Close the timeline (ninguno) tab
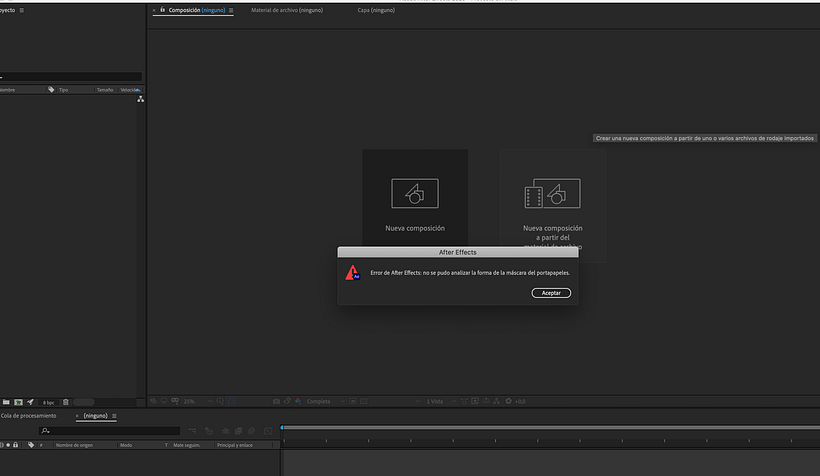Screen dimensions: 820x476 pos(77,416)
